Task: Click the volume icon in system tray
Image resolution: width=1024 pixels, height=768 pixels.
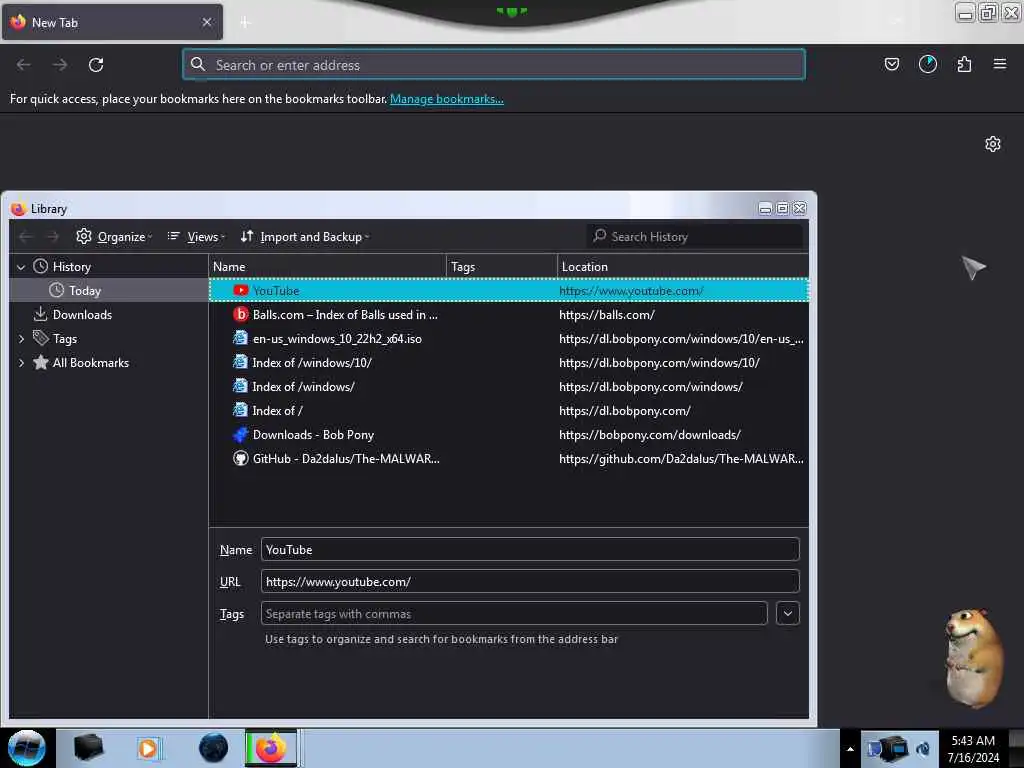Action: [923, 749]
